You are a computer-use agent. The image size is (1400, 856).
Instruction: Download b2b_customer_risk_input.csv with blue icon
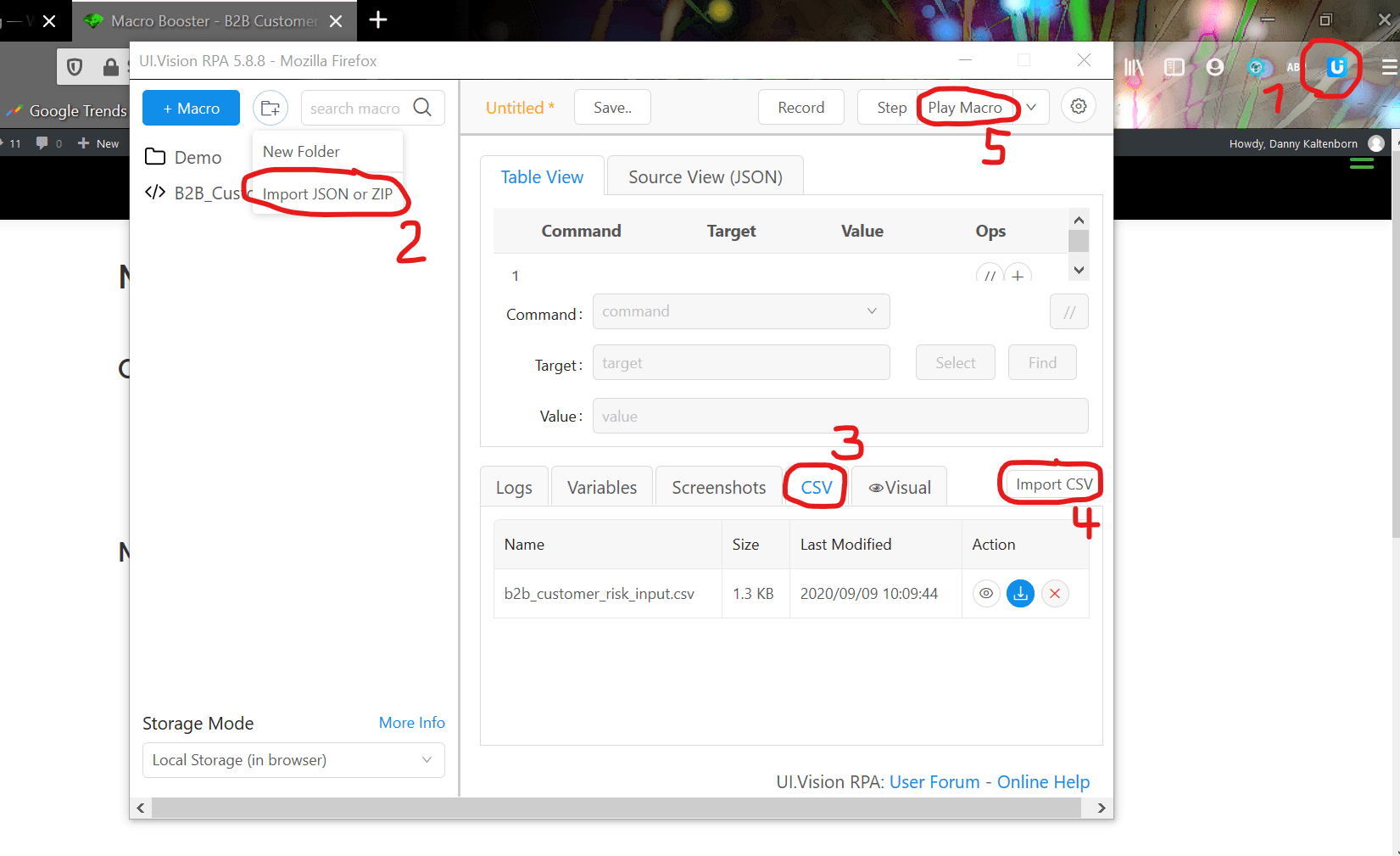pos(1020,594)
